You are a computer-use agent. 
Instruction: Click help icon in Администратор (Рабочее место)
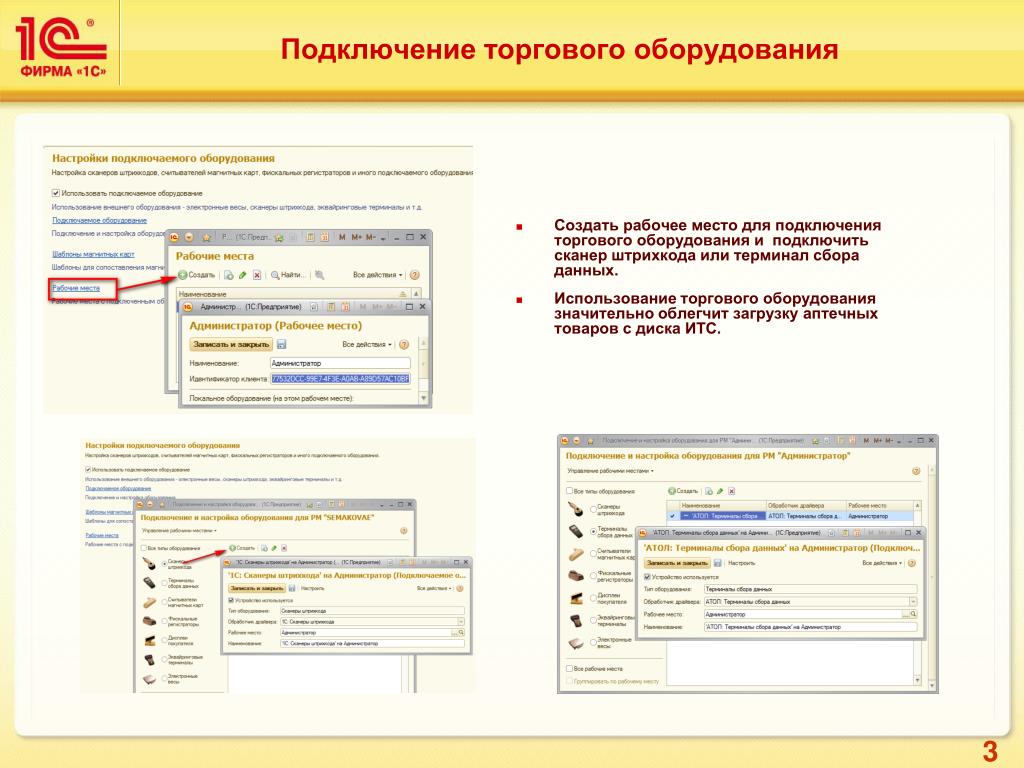pos(404,344)
